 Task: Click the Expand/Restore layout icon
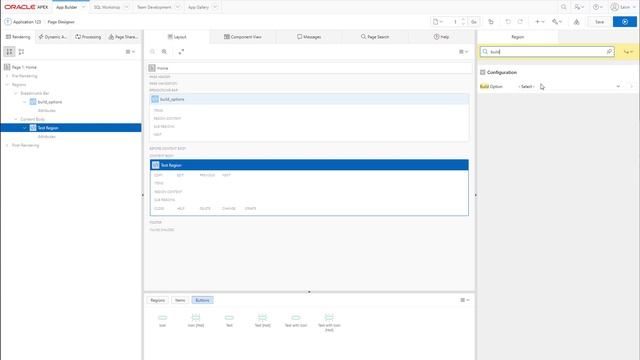(x=181, y=52)
